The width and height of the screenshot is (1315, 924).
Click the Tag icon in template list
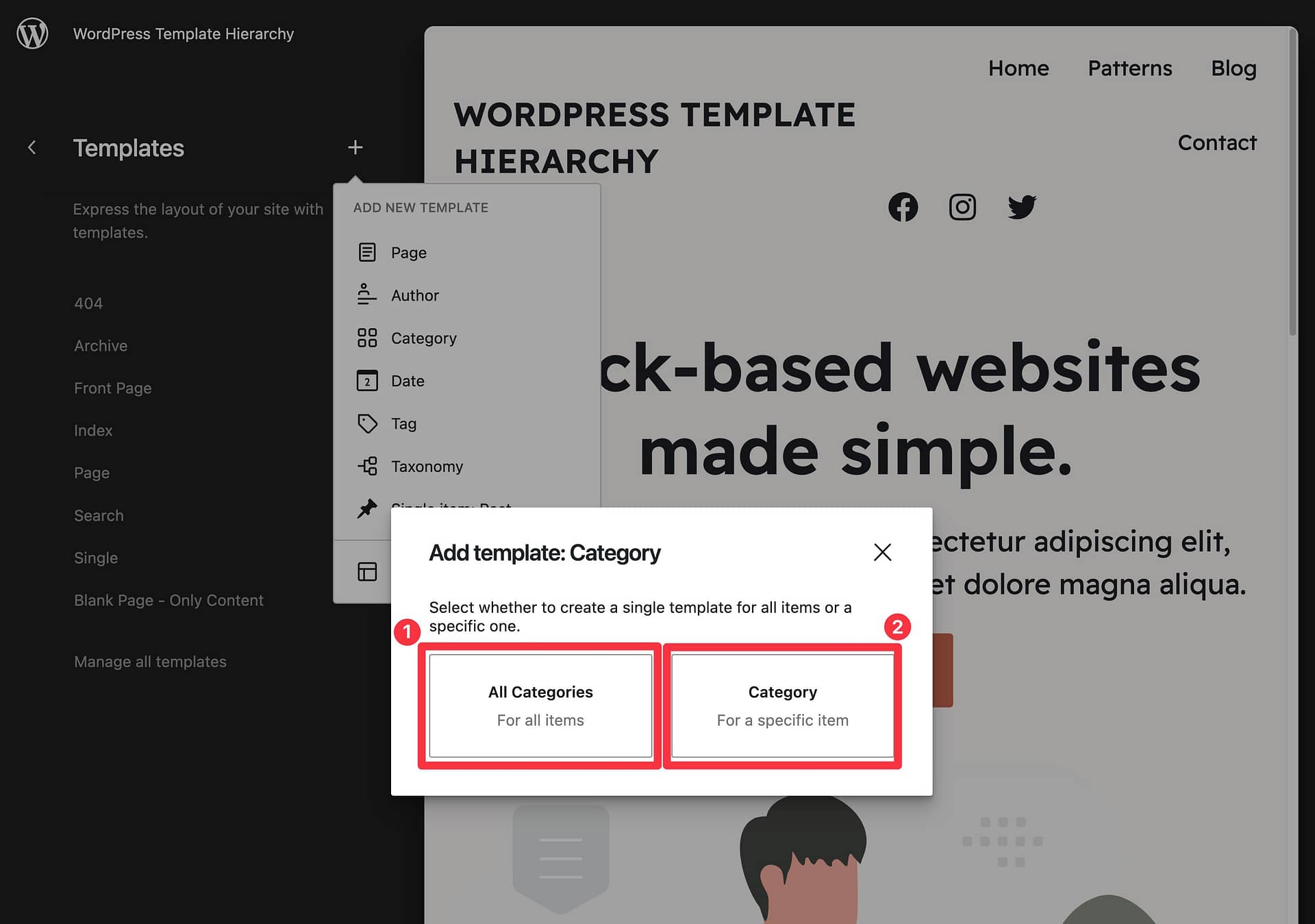click(367, 423)
